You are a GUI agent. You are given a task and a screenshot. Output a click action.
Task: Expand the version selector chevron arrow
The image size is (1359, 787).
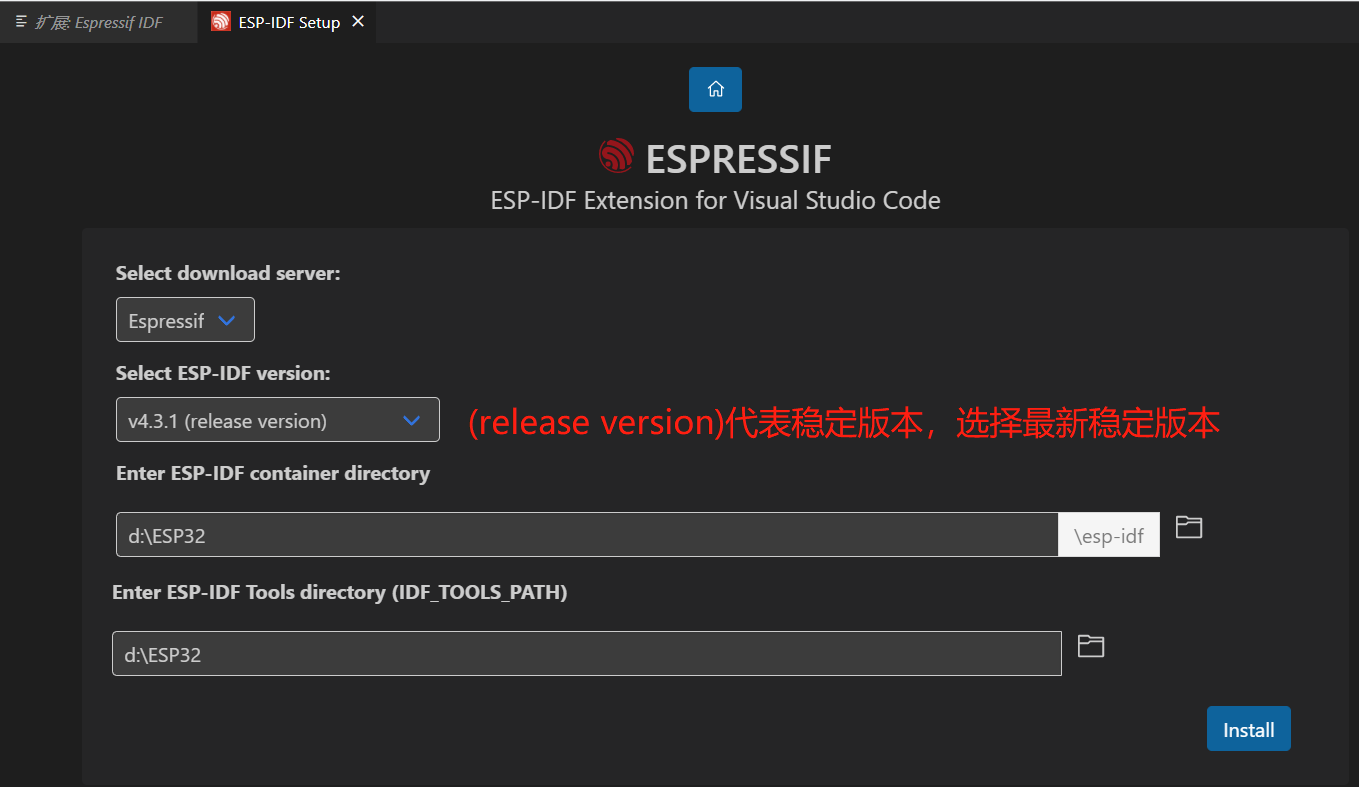click(411, 420)
